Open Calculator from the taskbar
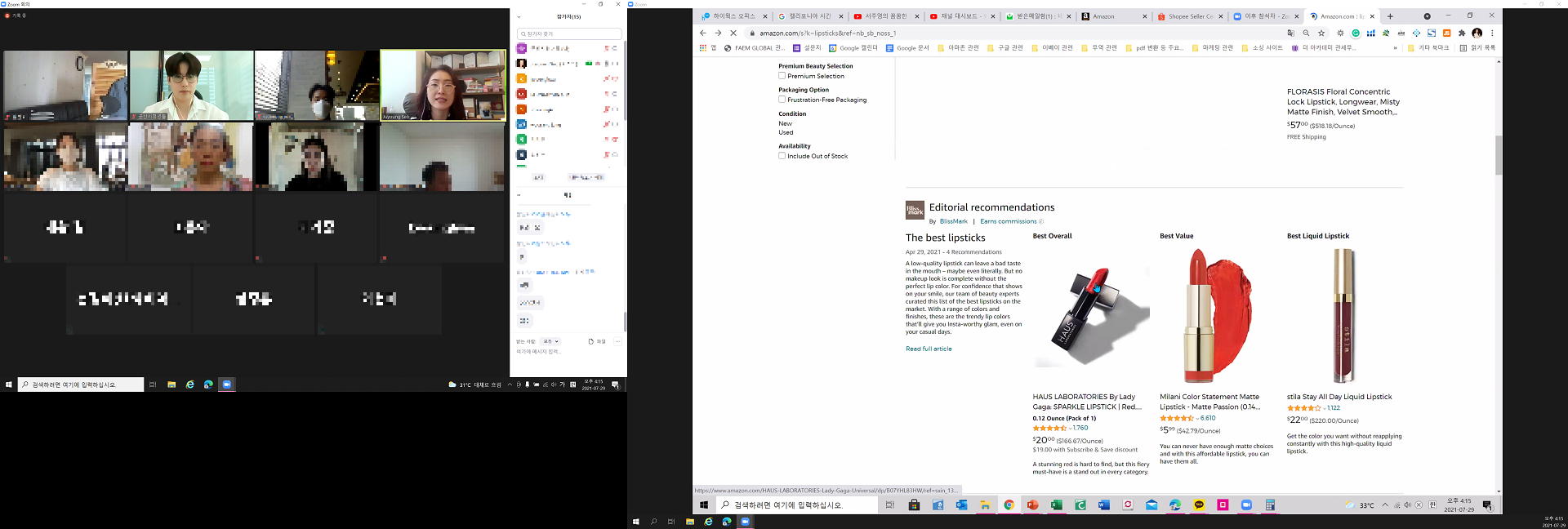The width and height of the screenshot is (1568, 529). [x=1270, y=505]
